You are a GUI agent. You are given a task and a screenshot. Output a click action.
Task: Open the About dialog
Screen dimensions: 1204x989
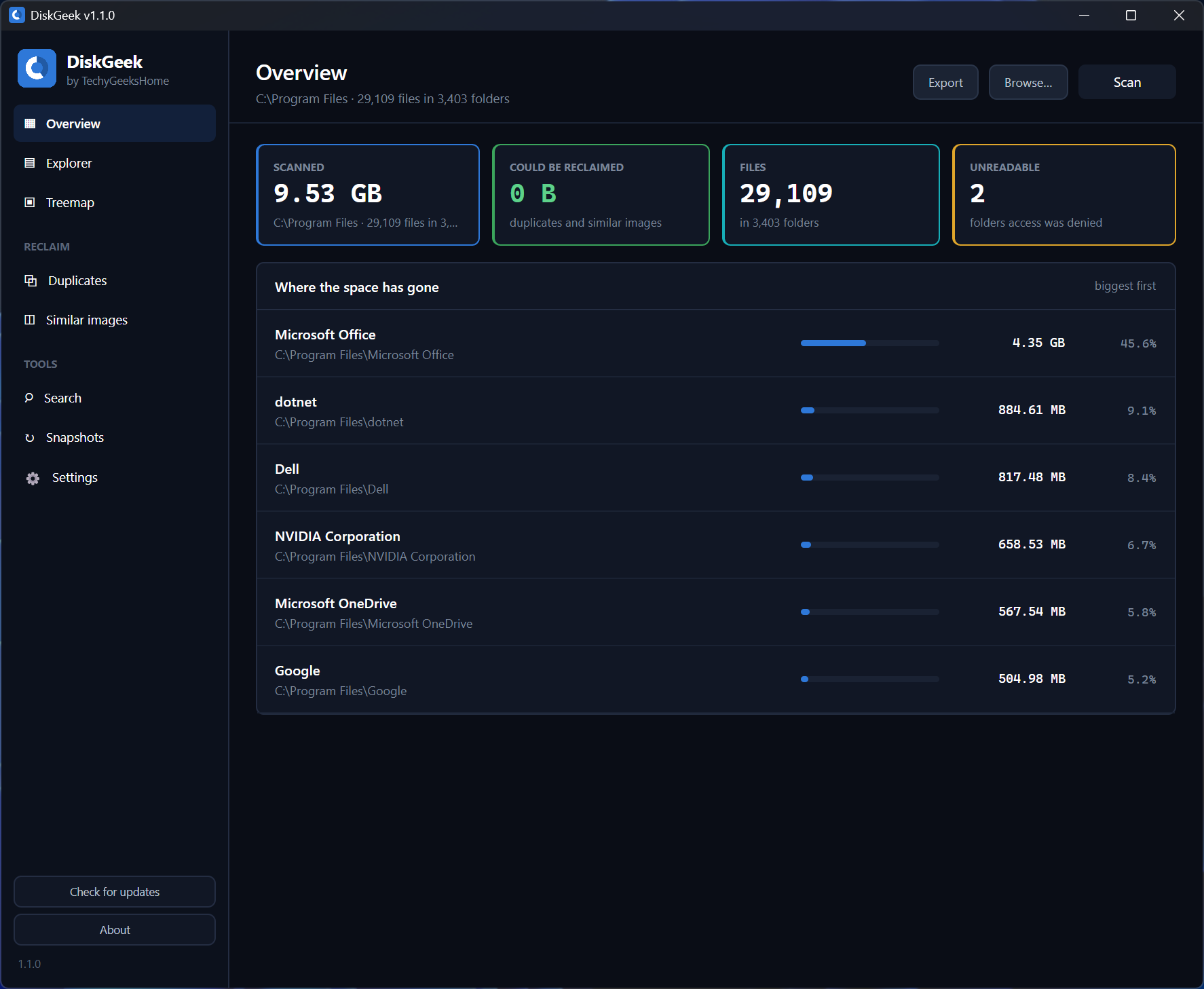pyautogui.click(x=115, y=929)
